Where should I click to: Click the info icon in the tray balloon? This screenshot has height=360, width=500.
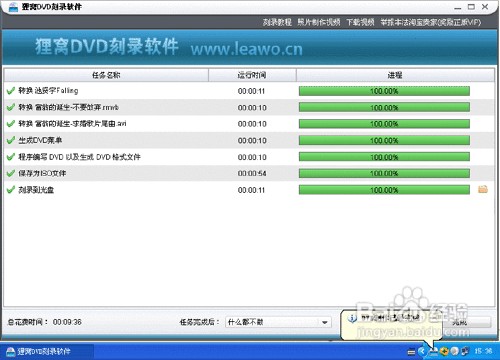tap(352, 318)
